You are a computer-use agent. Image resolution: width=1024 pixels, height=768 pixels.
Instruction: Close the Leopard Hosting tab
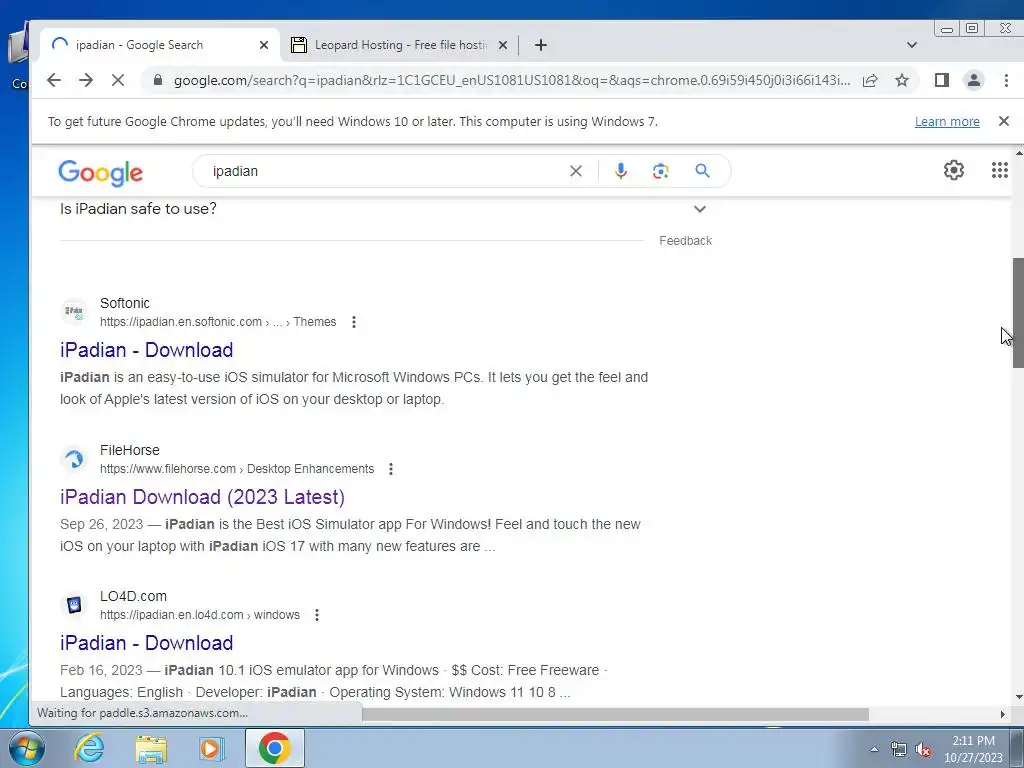coord(503,45)
